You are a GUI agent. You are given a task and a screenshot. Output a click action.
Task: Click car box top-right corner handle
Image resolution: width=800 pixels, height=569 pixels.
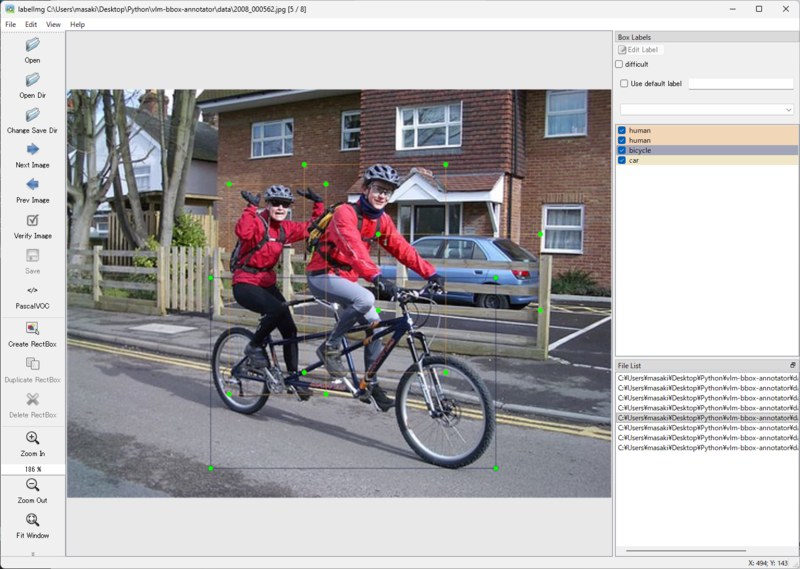[x=541, y=234]
